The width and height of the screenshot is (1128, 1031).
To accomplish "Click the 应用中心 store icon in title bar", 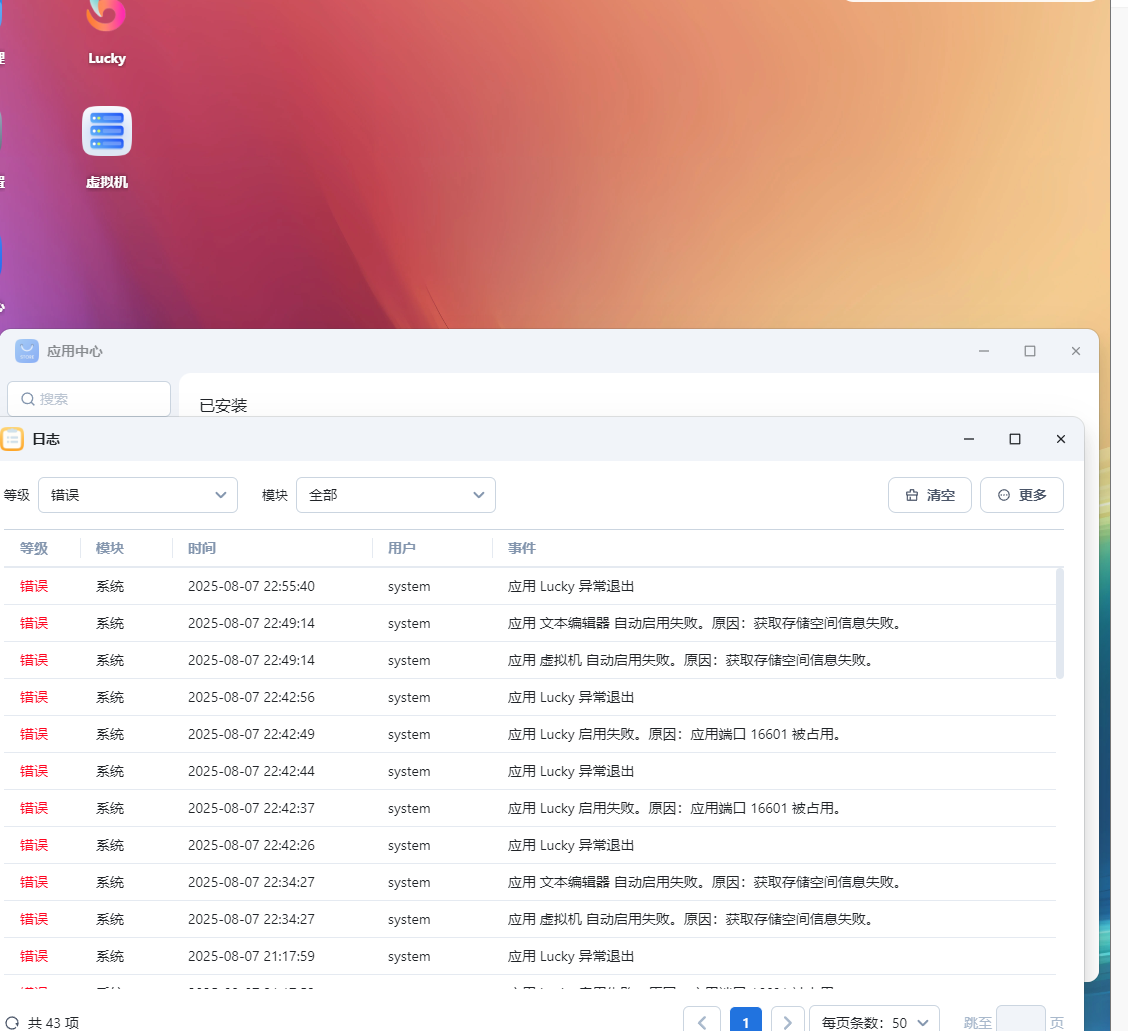I will [27, 351].
